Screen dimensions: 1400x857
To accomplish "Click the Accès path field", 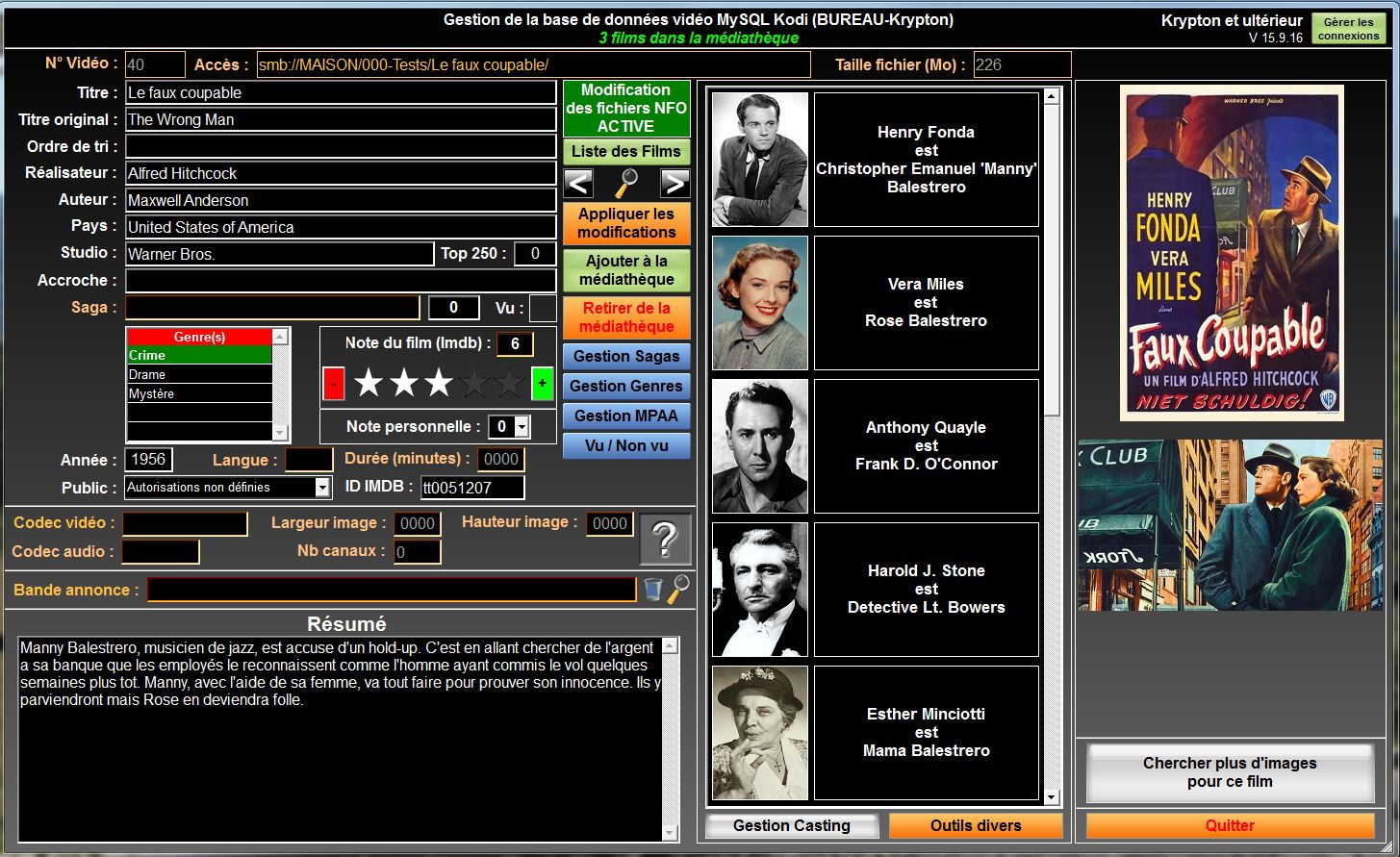I will tap(534, 64).
